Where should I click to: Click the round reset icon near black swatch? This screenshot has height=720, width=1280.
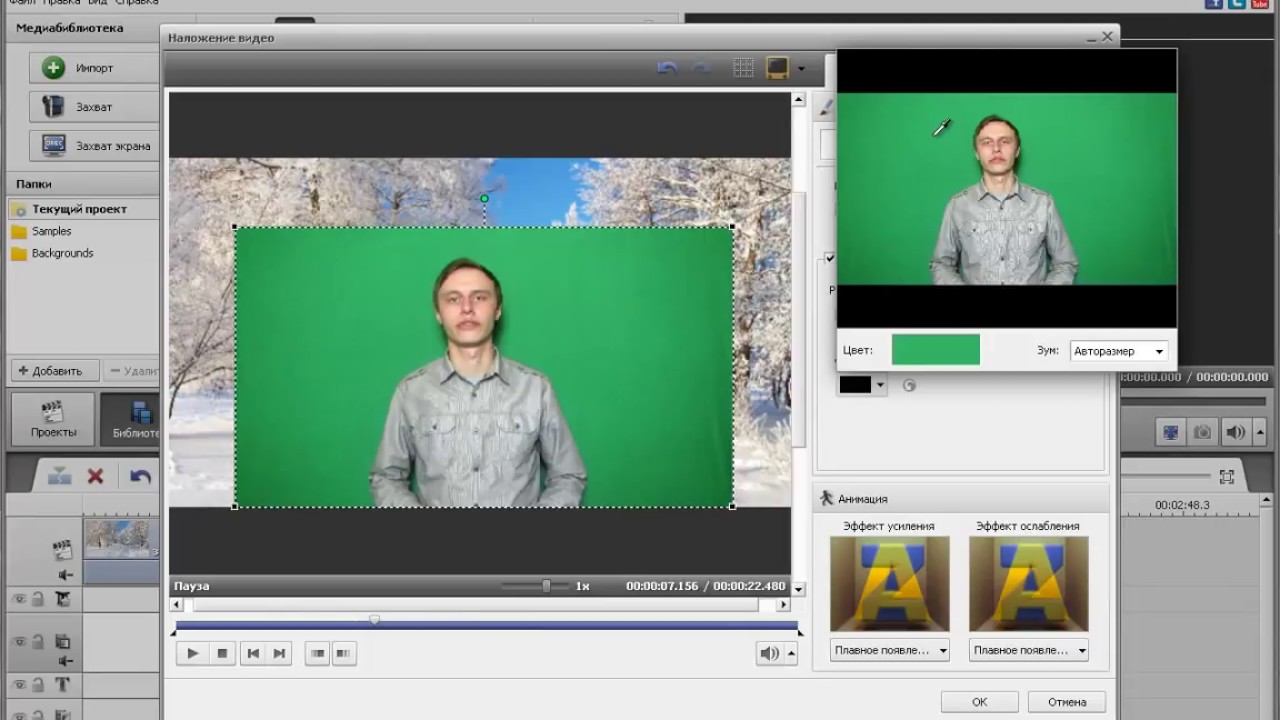coord(909,385)
